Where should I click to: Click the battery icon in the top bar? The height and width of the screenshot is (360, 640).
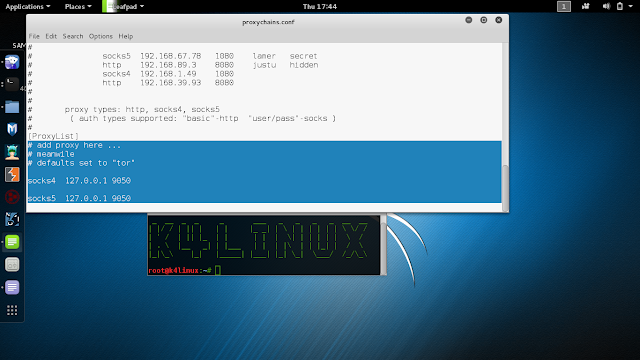click(620, 6)
